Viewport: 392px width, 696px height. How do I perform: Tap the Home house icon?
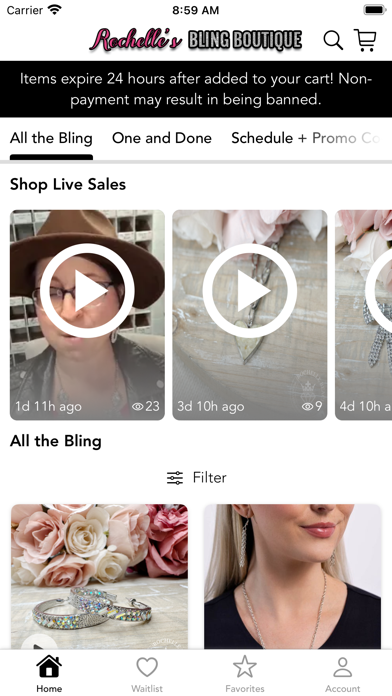pos(49,667)
